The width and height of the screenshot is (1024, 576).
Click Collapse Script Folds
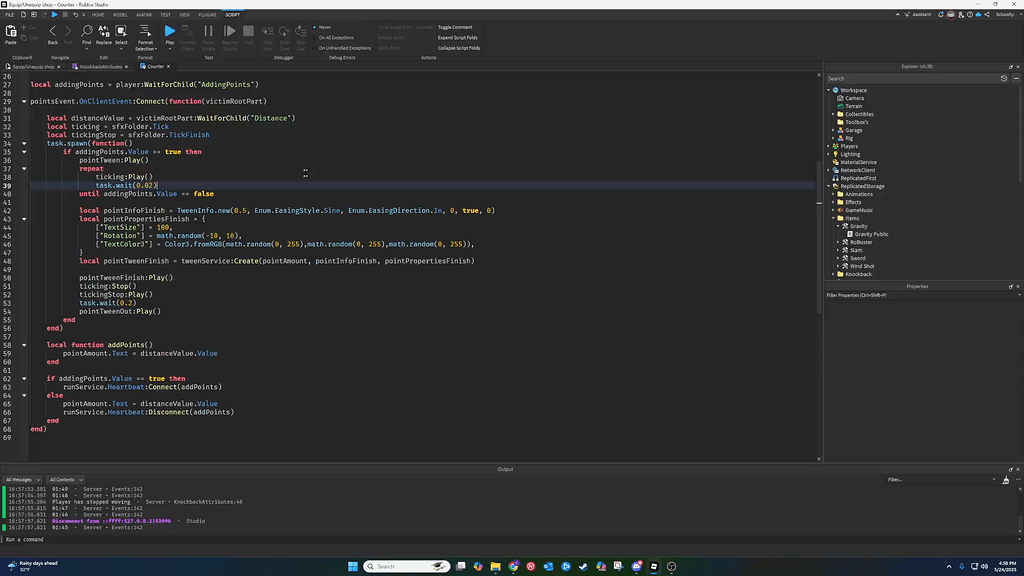(x=460, y=47)
